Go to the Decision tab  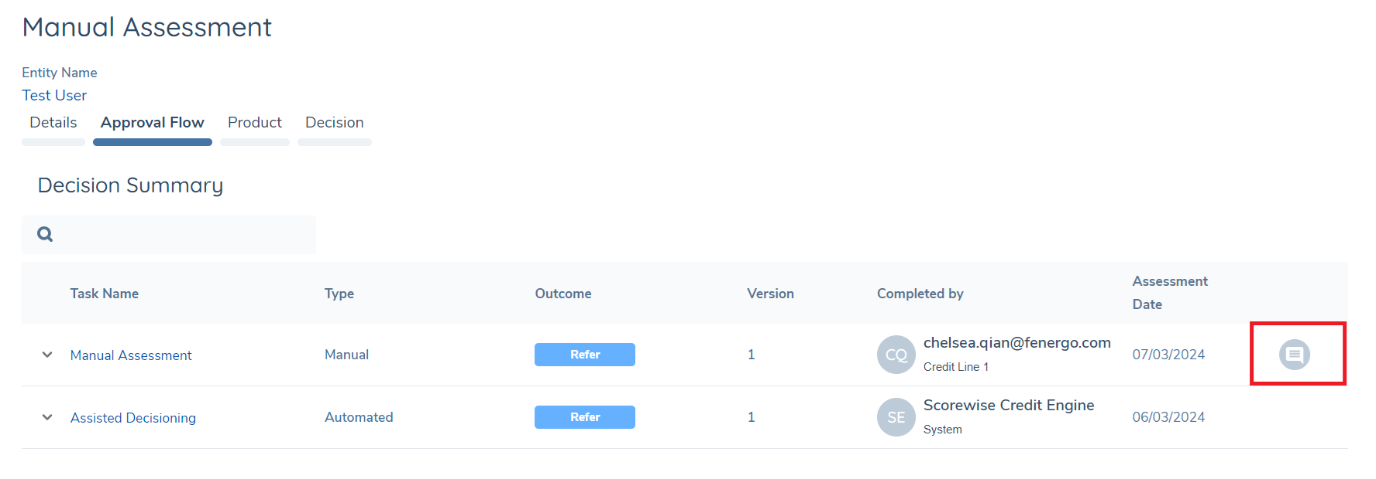334,123
